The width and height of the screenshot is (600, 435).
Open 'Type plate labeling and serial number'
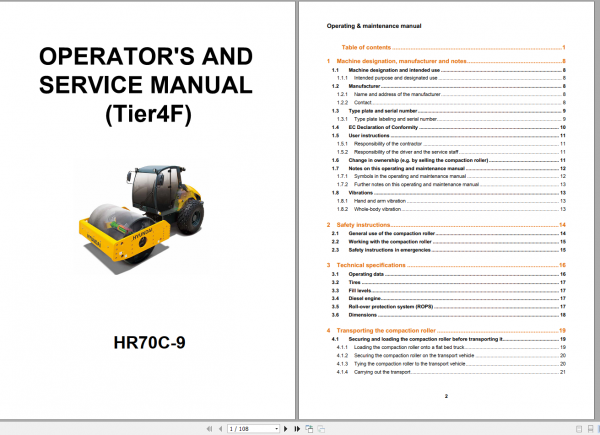pos(451,119)
